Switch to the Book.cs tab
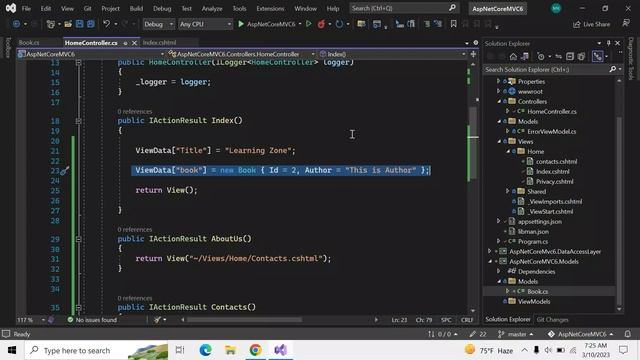The width and height of the screenshot is (640, 360). point(29,42)
